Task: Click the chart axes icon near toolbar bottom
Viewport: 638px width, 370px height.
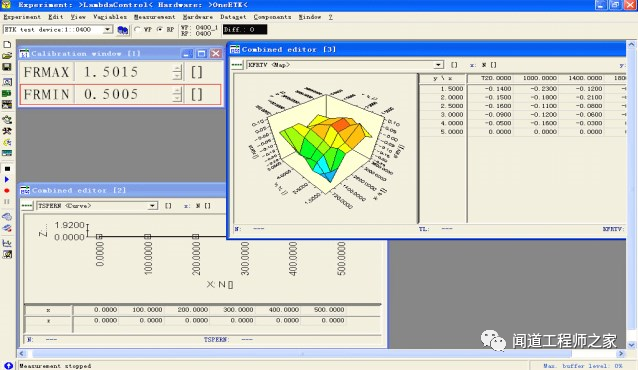Action: (7, 243)
